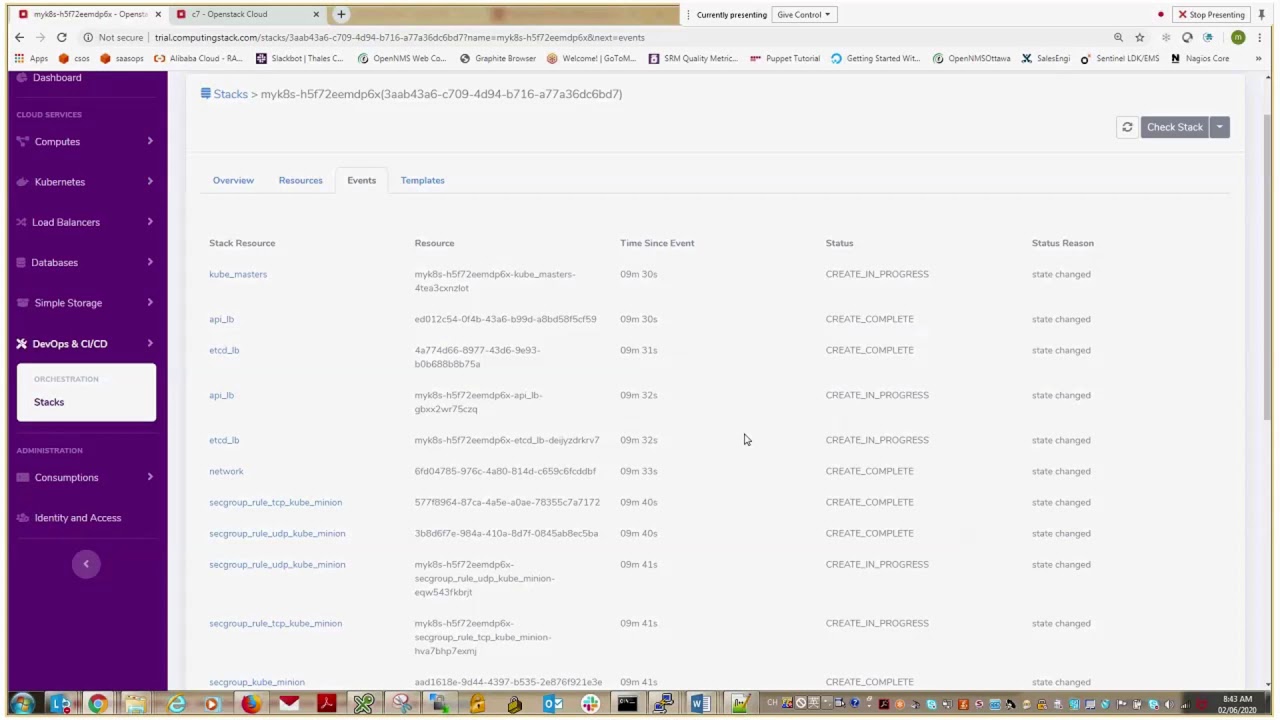Click the Identity and Access sidebar icon

point(21,518)
